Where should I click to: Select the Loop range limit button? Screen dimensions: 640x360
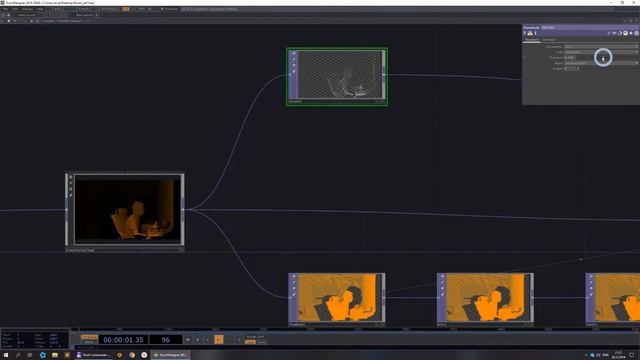point(250,342)
